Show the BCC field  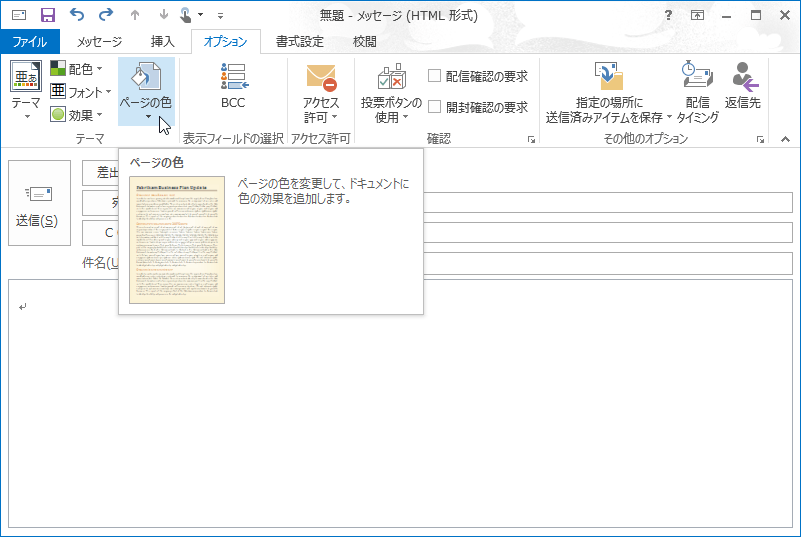pyautogui.click(x=233, y=87)
